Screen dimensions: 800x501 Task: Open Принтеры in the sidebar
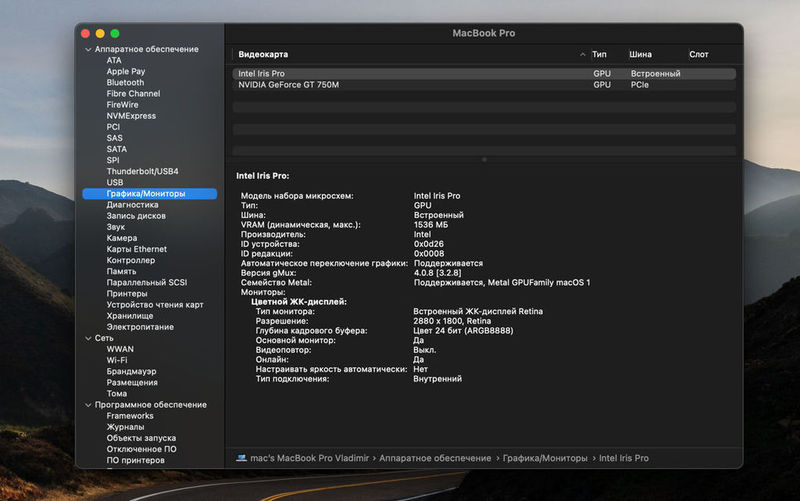click(127, 294)
